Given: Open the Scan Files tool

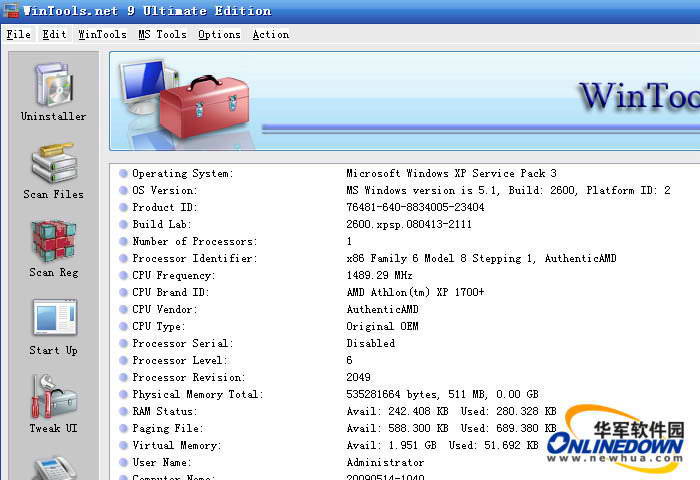Looking at the screenshot, I should click(x=54, y=171).
